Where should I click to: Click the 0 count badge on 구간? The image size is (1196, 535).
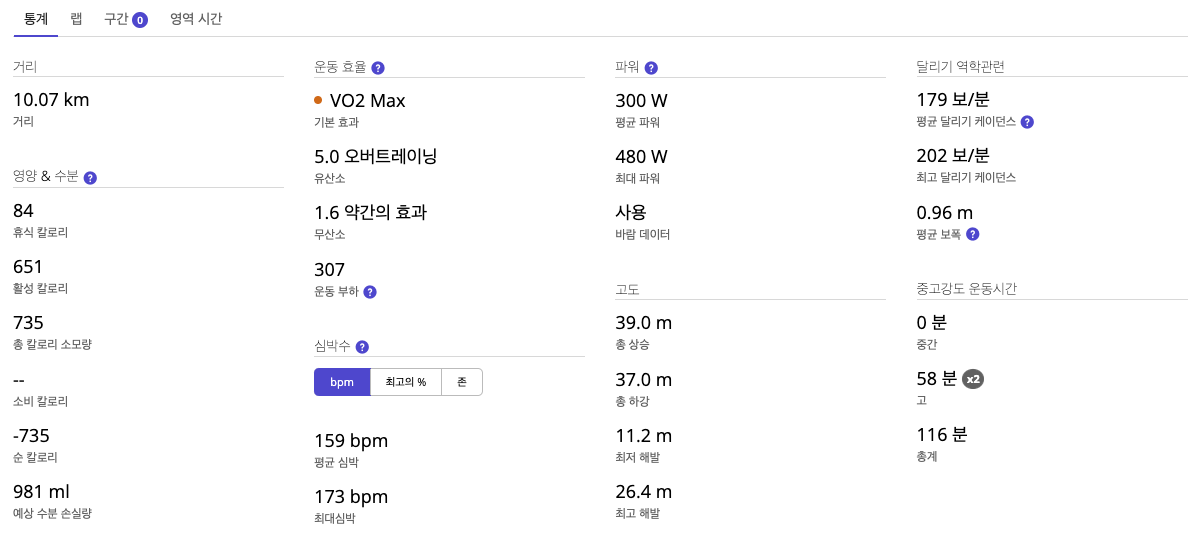pyautogui.click(x=140, y=20)
